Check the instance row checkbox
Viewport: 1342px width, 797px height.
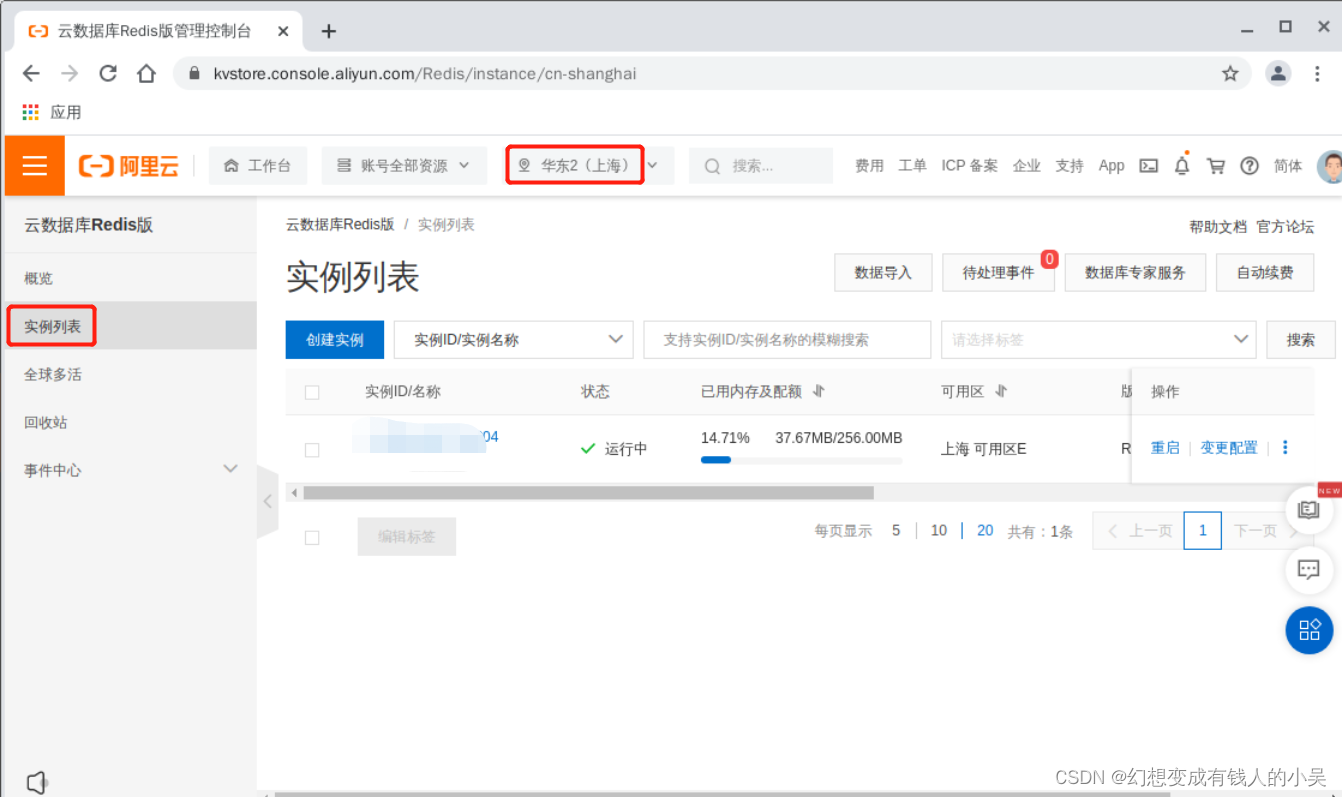click(312, 450)
